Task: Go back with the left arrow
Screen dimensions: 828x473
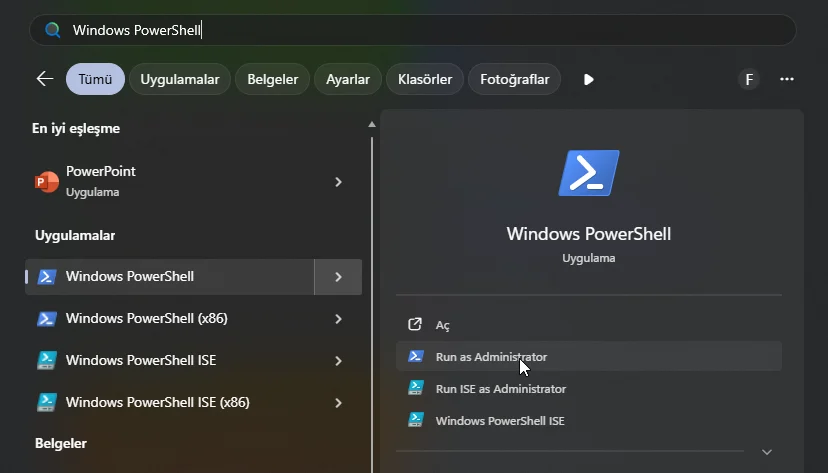Action: pyautogui.click(x=45, y=79)
